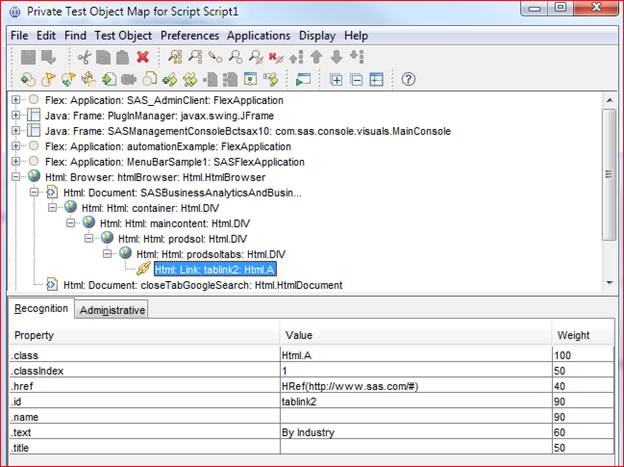
Task: Collapse the htmlBrowser Html.HtmlBrowser node
Action: [16, 177]
